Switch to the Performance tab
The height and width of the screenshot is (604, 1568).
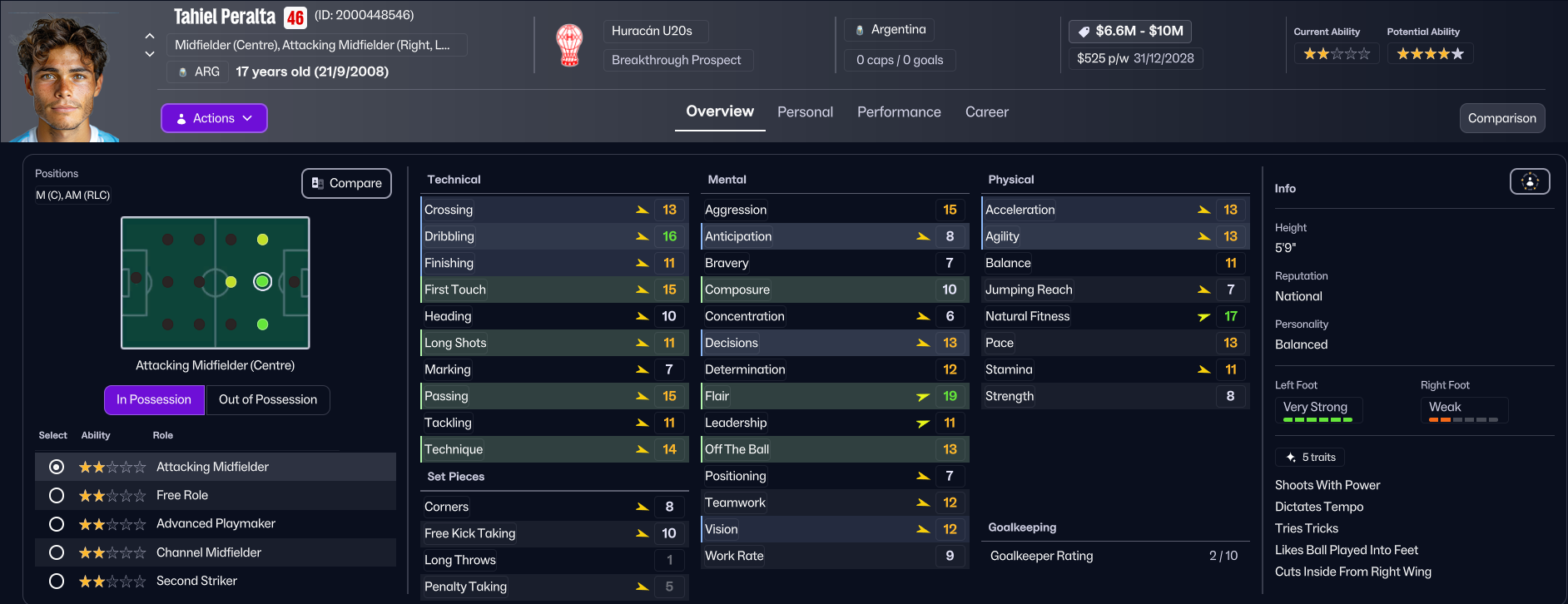tap(899, 112)
